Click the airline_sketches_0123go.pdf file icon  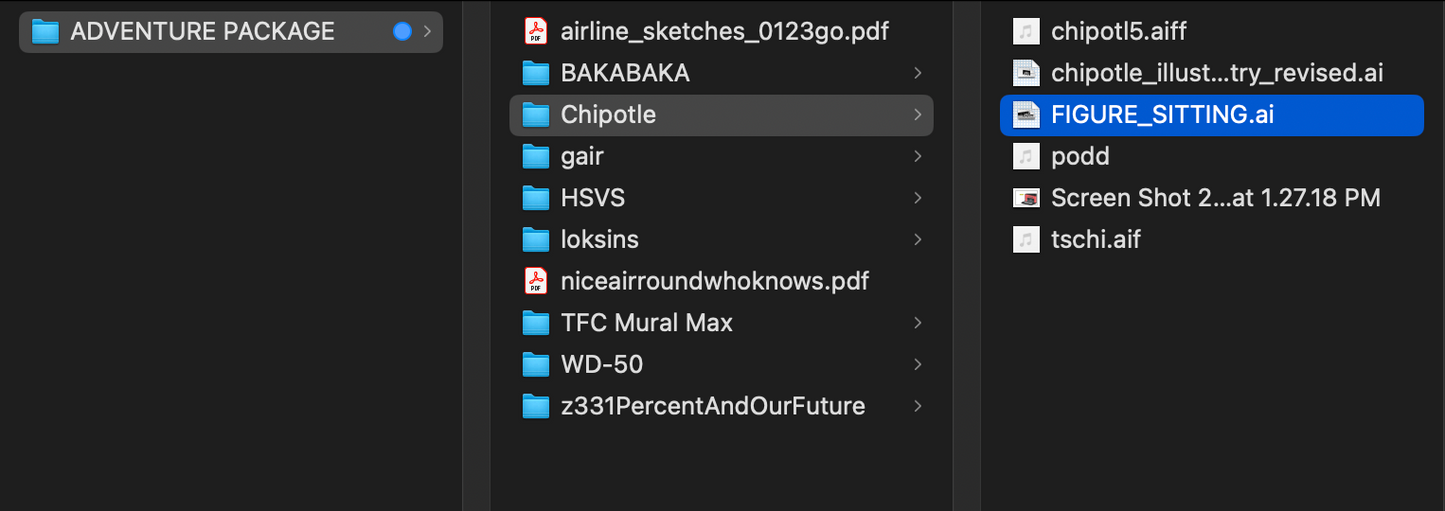(x=537, y=32)
